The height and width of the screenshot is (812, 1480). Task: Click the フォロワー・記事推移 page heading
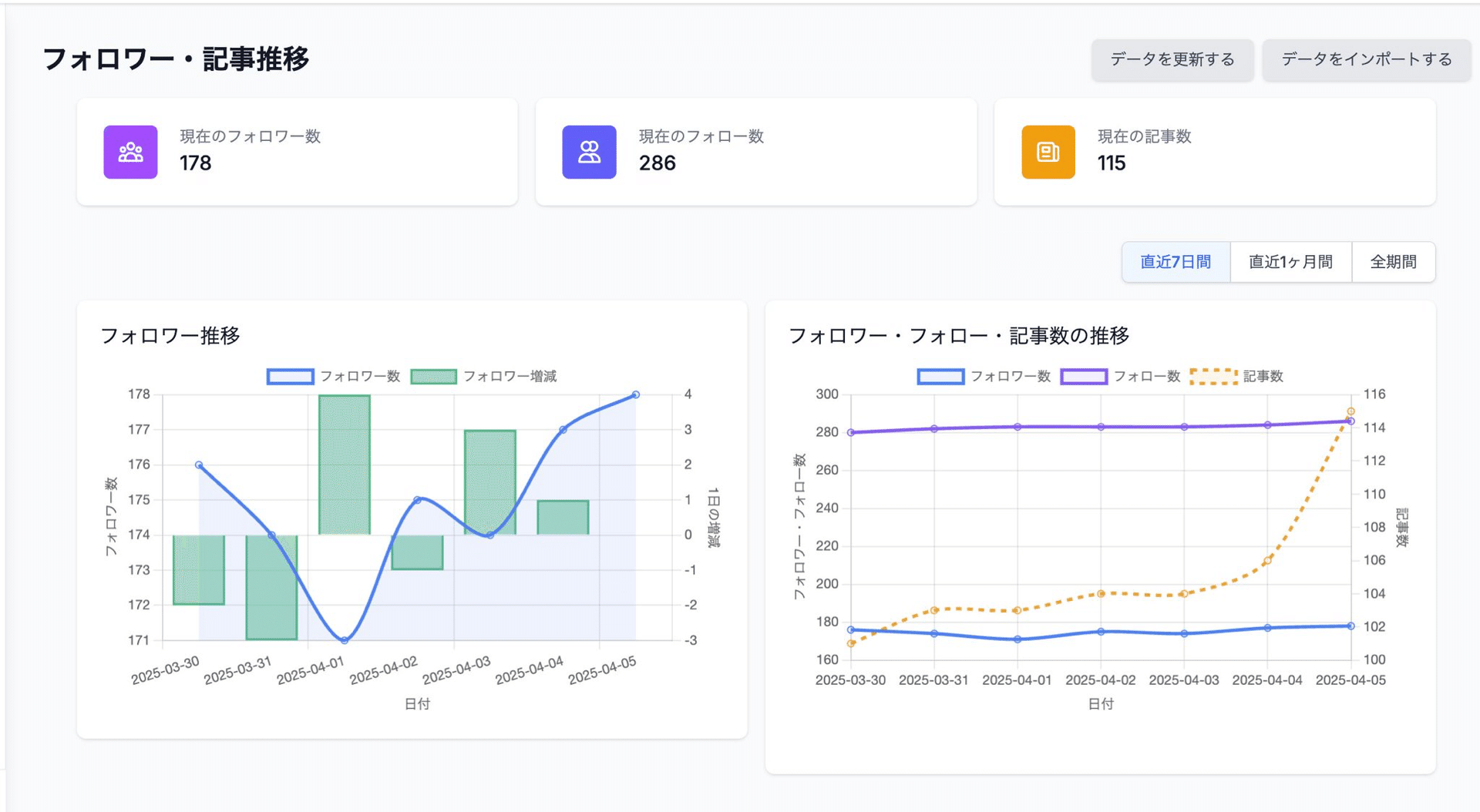point(176,59)
